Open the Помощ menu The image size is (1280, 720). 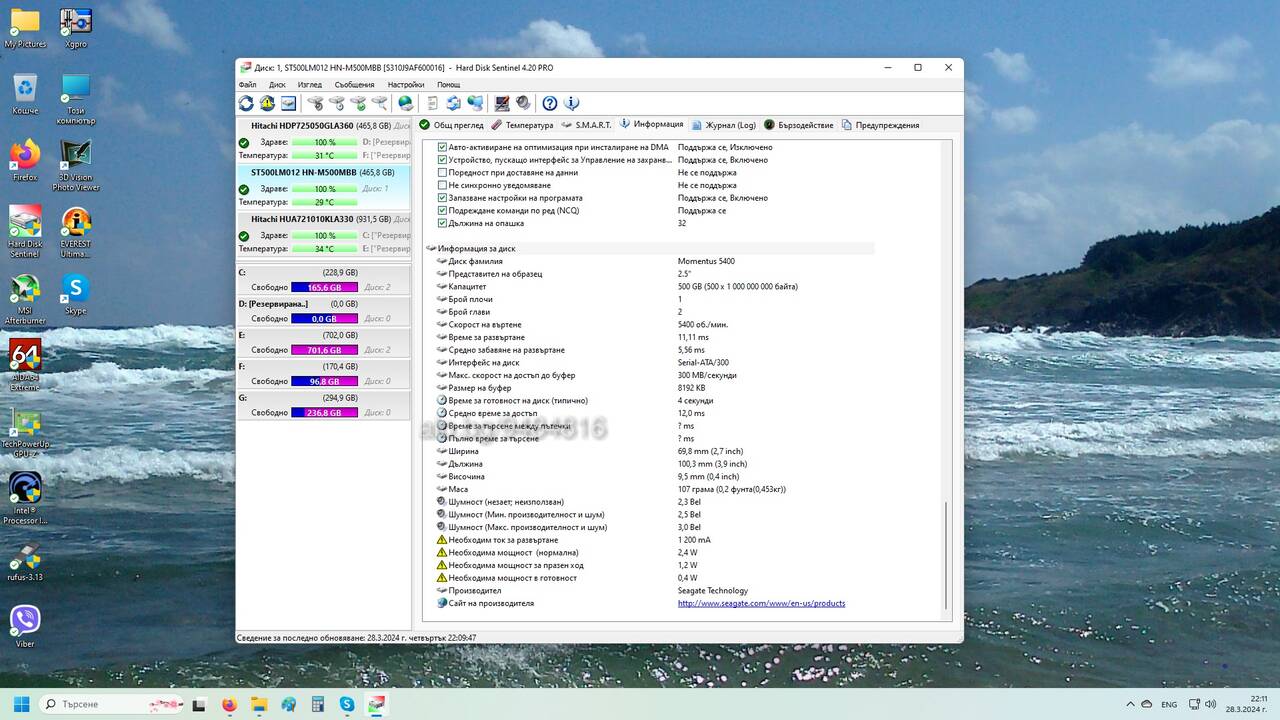tap(448, 85)
